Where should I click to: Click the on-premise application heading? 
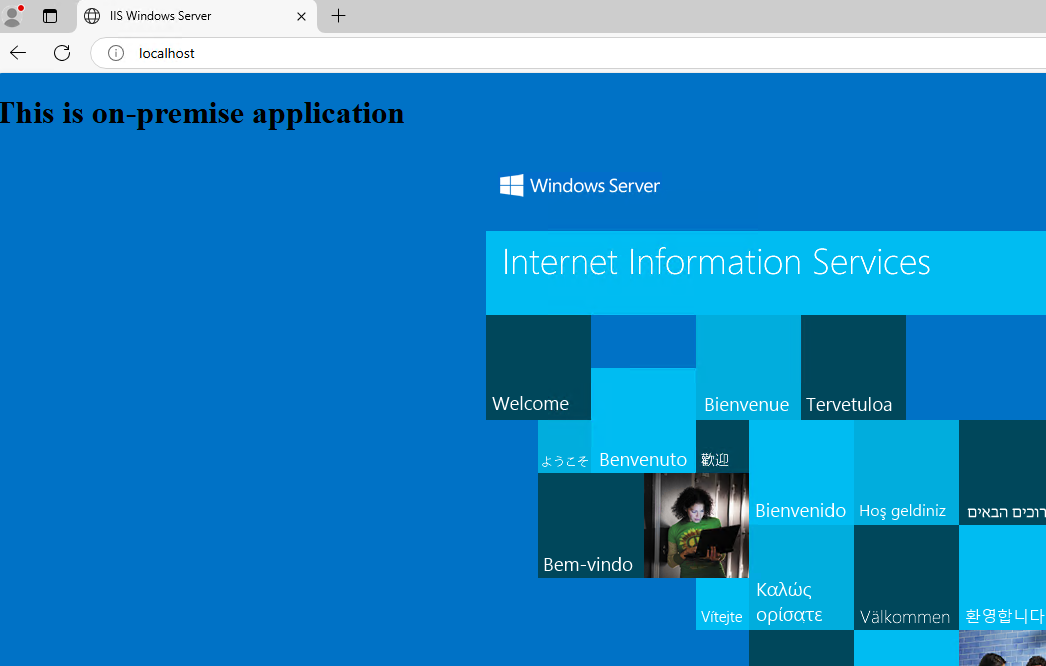point(201,113)
